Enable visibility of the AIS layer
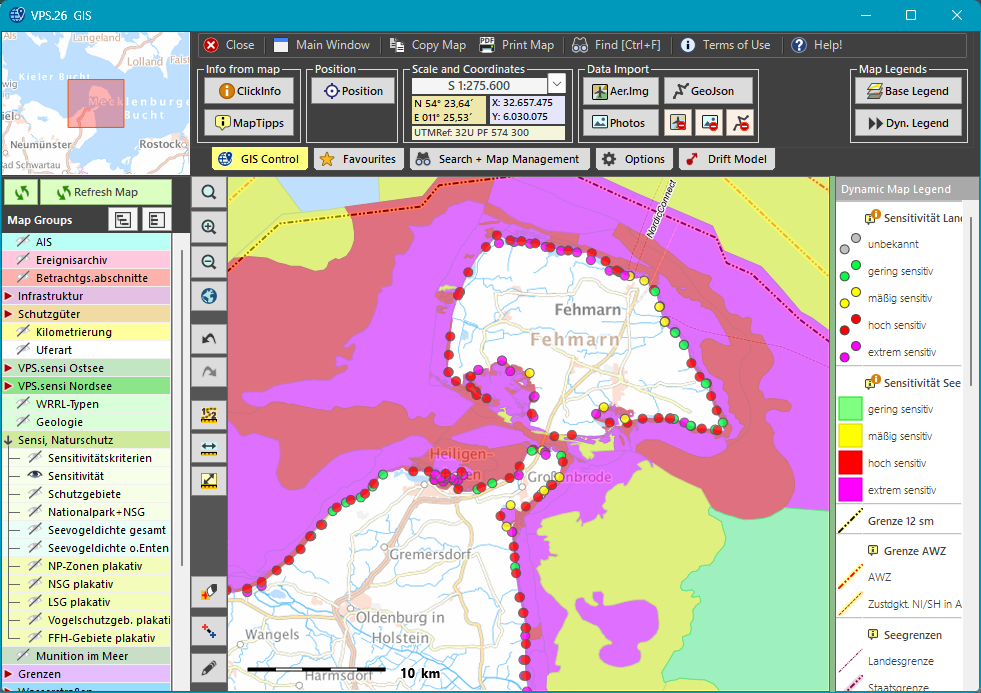 coord(23,242)
